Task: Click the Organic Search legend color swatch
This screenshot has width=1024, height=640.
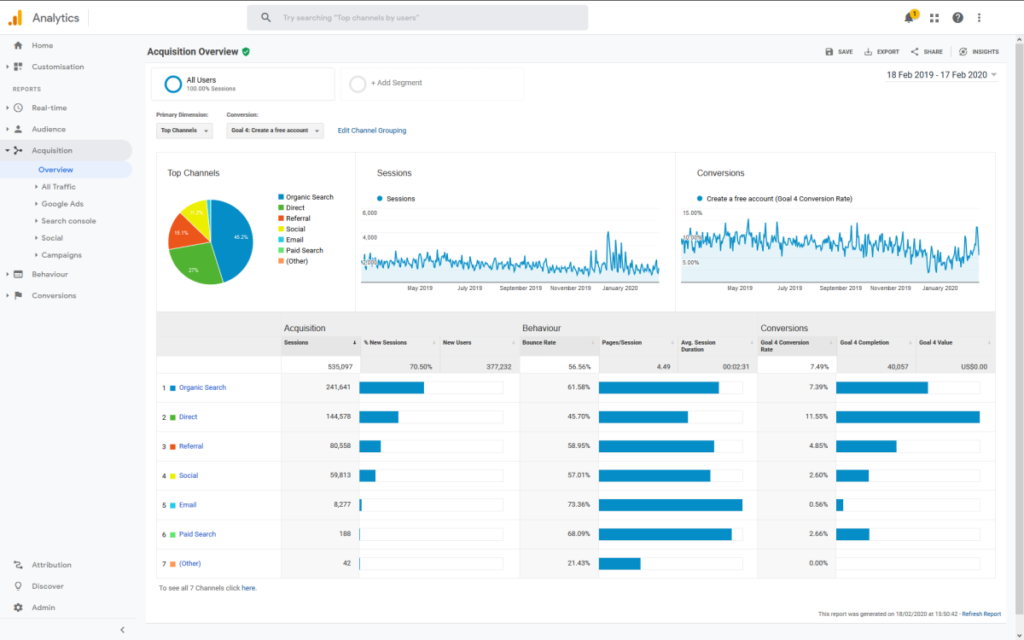Action: (281, 198)
